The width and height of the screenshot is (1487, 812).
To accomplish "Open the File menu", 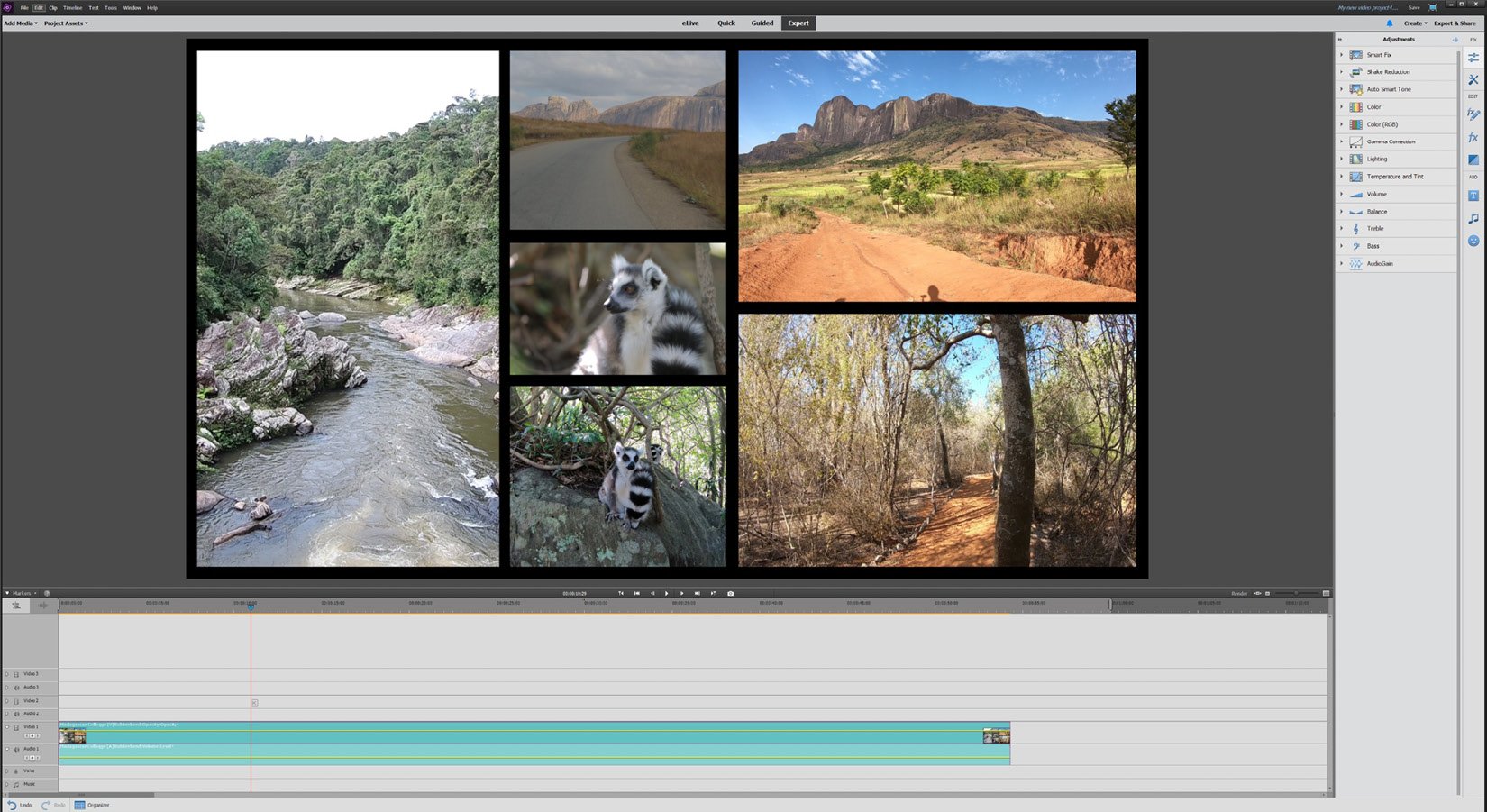I will tap(24, 7).
